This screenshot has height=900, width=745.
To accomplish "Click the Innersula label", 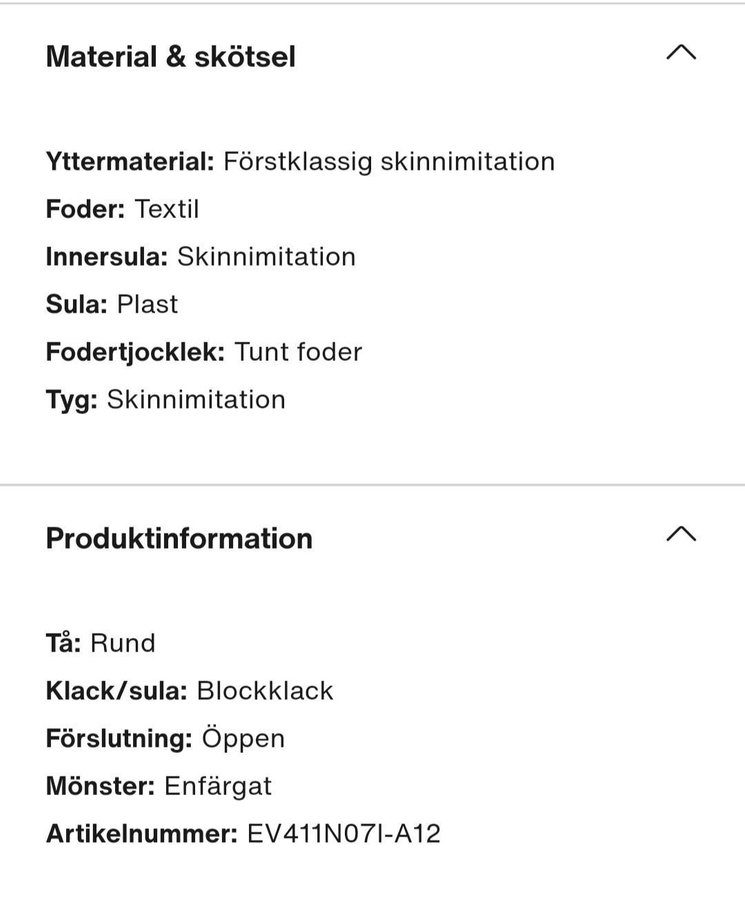I will pyautogui.click(x=107, y=257).
